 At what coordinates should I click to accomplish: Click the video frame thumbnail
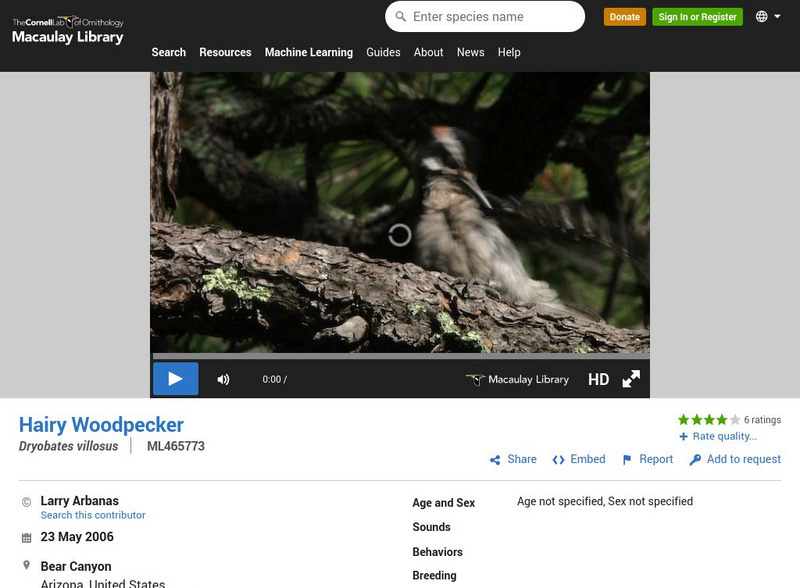pos(399,212)
